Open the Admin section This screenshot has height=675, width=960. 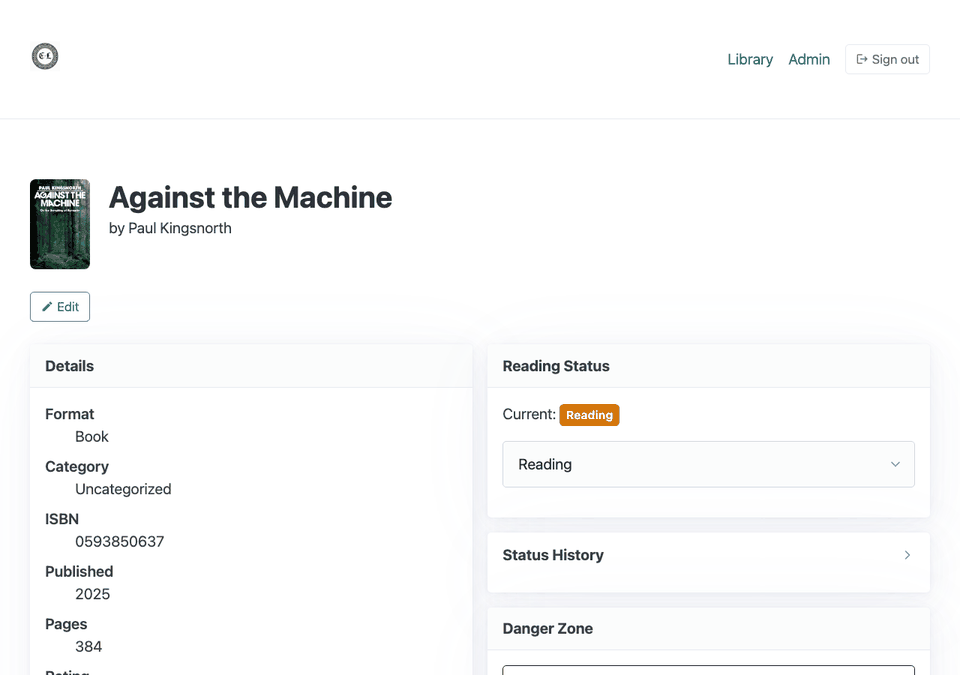pyautogui.click(x=809, y=59)
